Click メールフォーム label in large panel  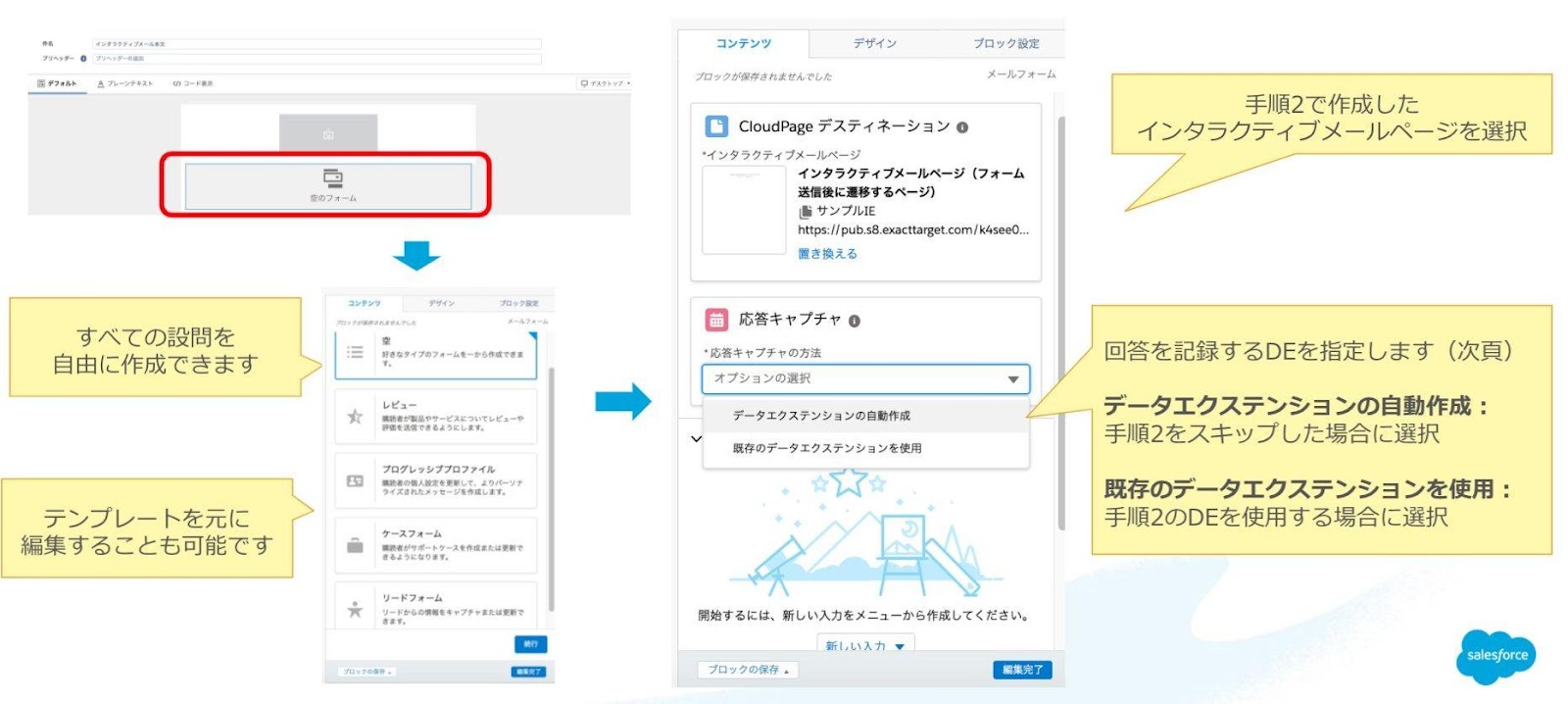pyautogui.click(x=1021, y=75)
